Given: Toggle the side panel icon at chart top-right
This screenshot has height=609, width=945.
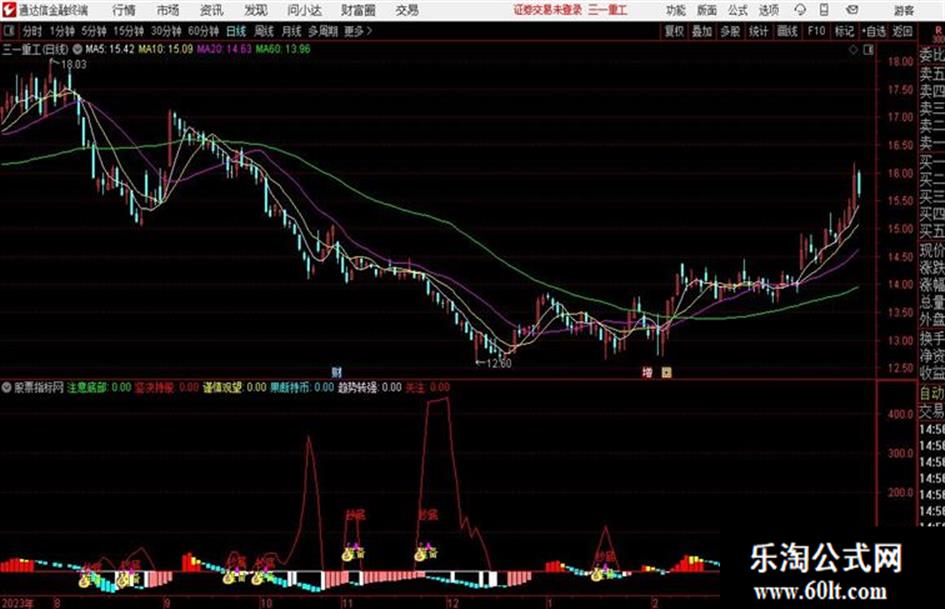Looking at the screenshot, I should pyautogui.click(x=868, y=50).
